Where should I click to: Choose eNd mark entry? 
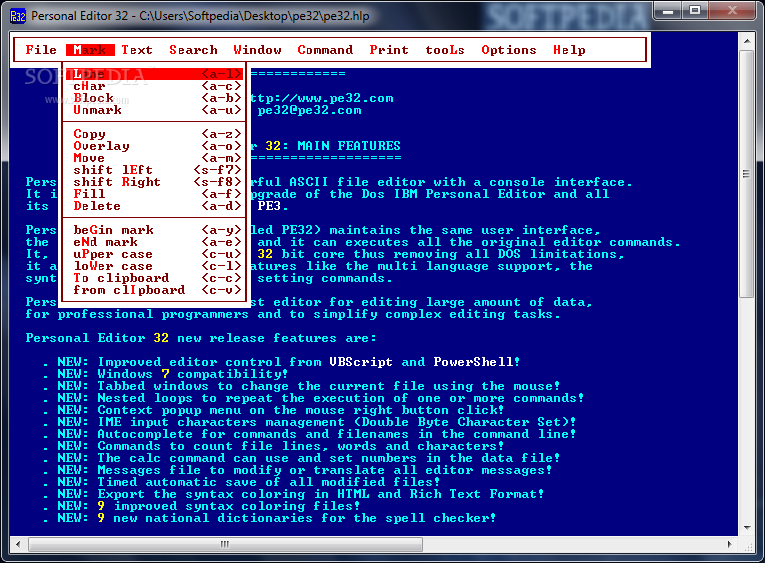154,242
